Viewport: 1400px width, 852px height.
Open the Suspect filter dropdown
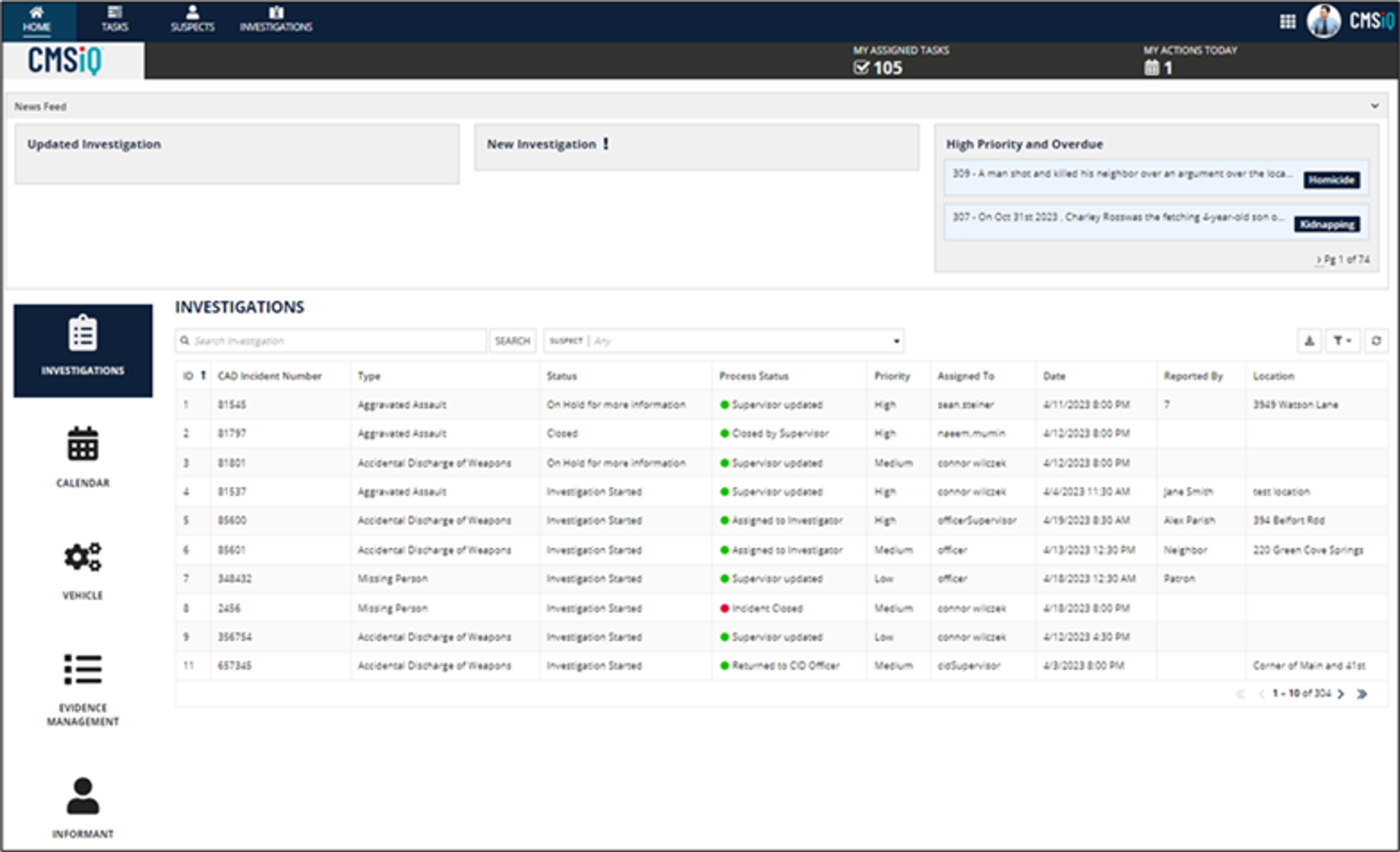coord(723,341)
